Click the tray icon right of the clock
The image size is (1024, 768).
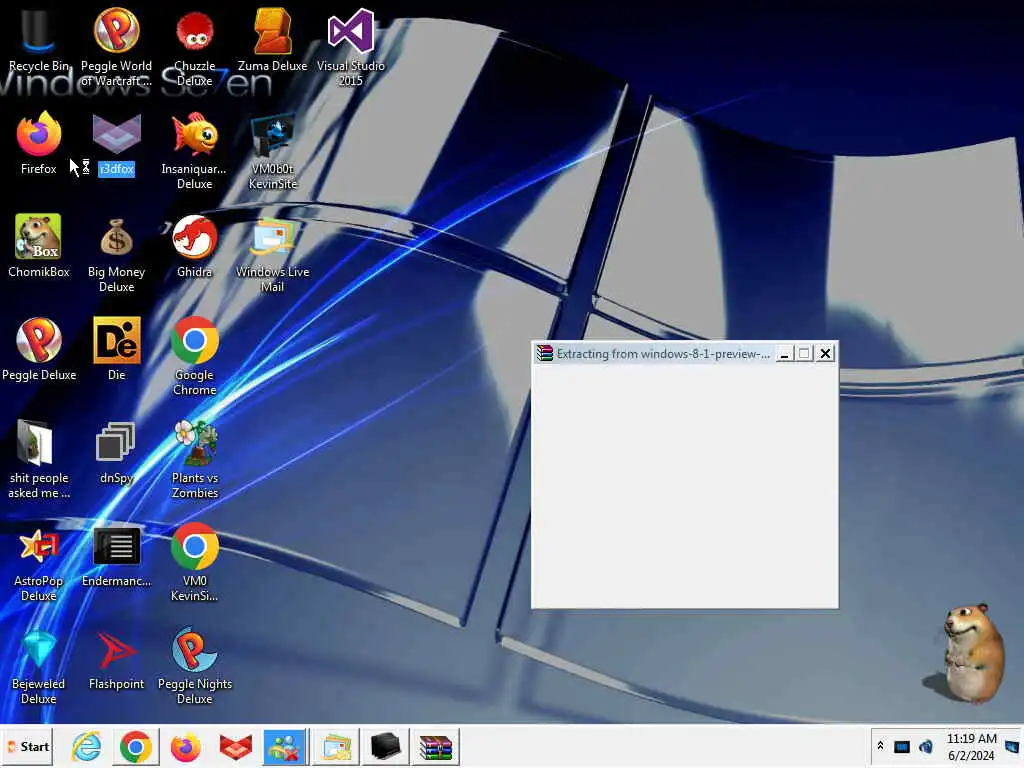[1012, 746]
